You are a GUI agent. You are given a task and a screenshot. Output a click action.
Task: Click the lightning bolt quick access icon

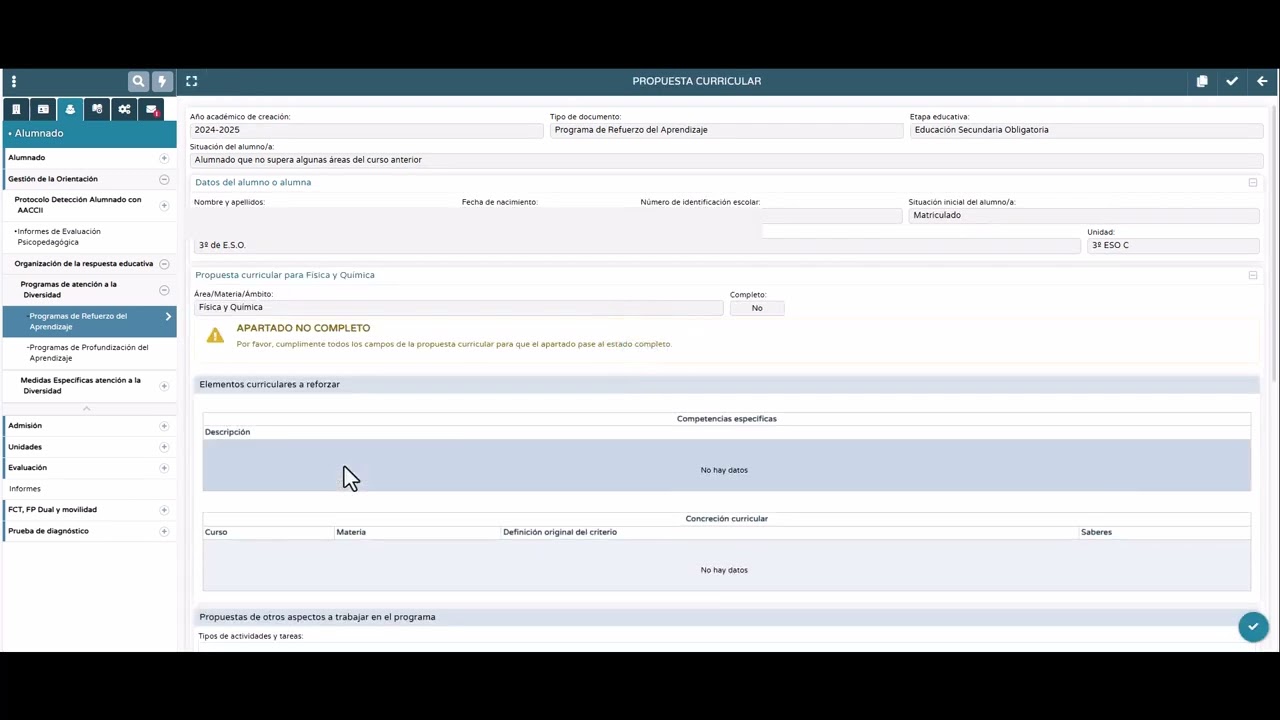click(162, 82)
